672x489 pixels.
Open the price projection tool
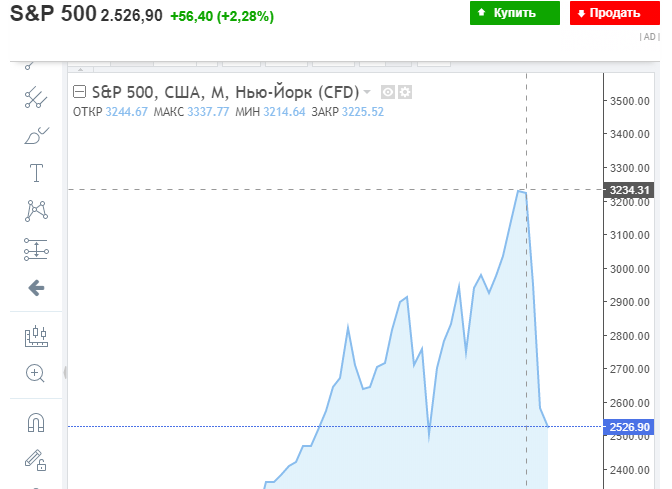36,249
